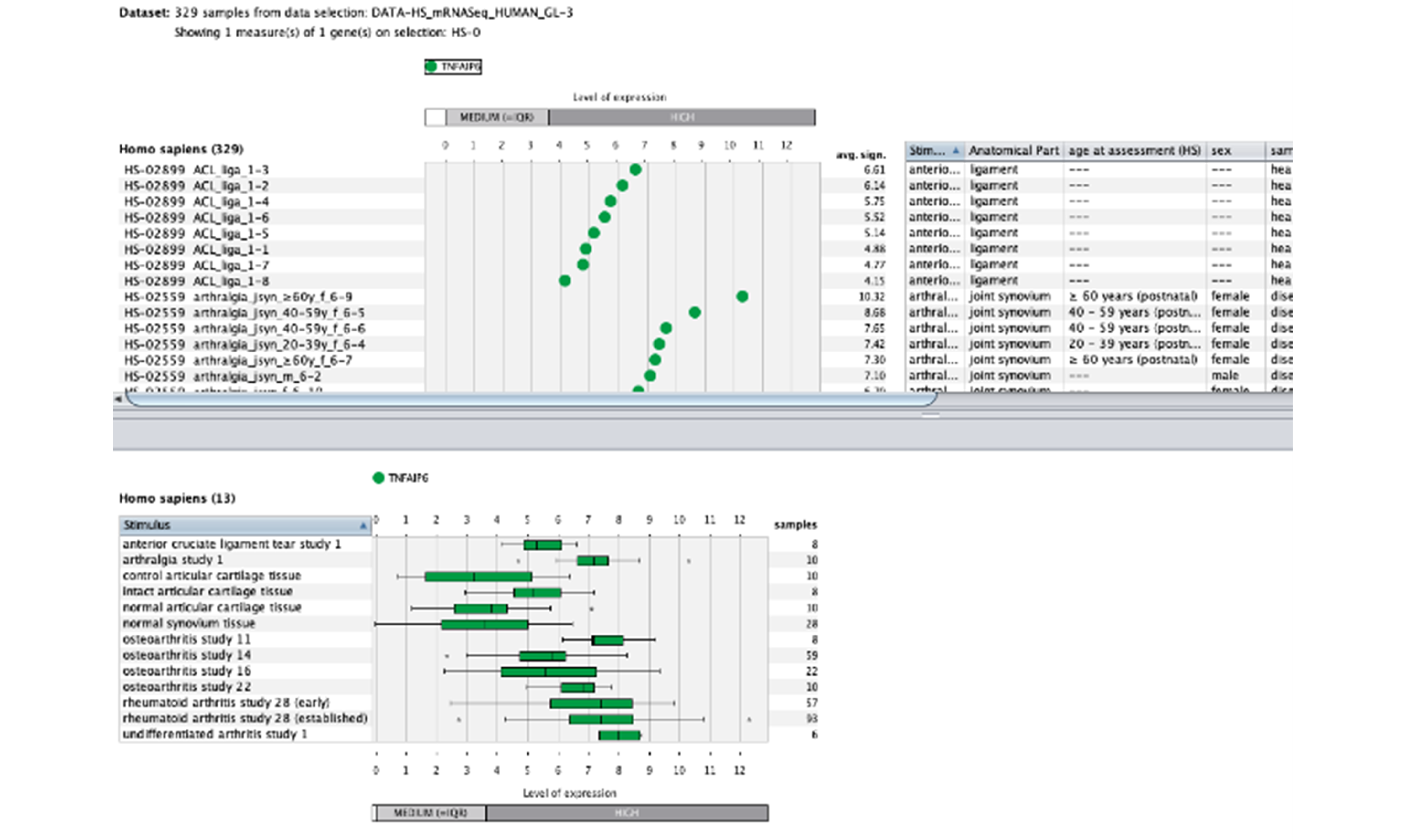Click the Homo sapiens (13) heading
Image resolution: width=1406 pixels, height=840 pixels.
coord(177,498)
